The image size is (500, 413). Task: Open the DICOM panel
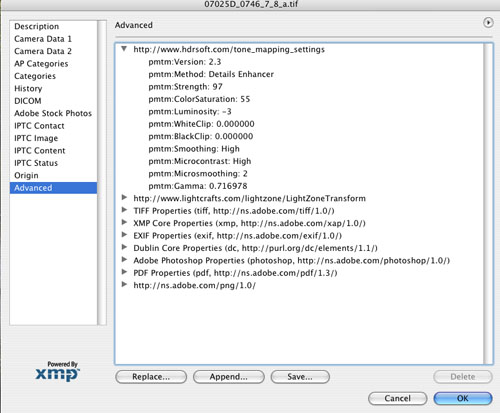point(53,101)
